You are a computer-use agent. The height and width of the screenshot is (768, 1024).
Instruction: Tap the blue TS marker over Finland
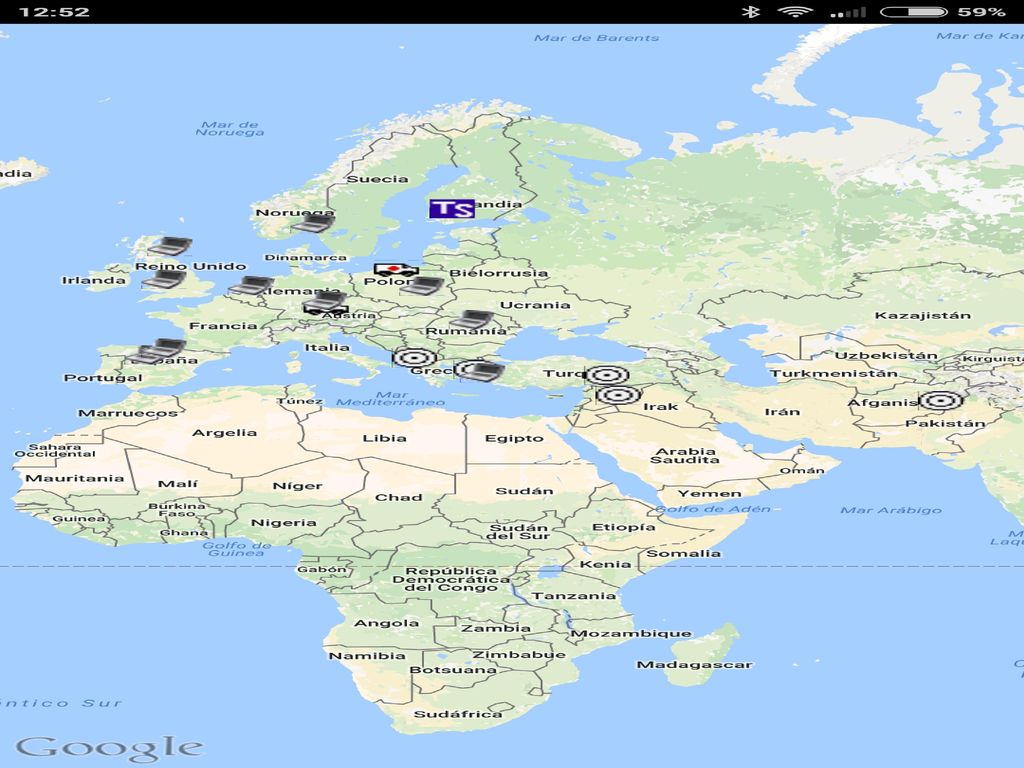pyautogui.click(x=452, y=209)
